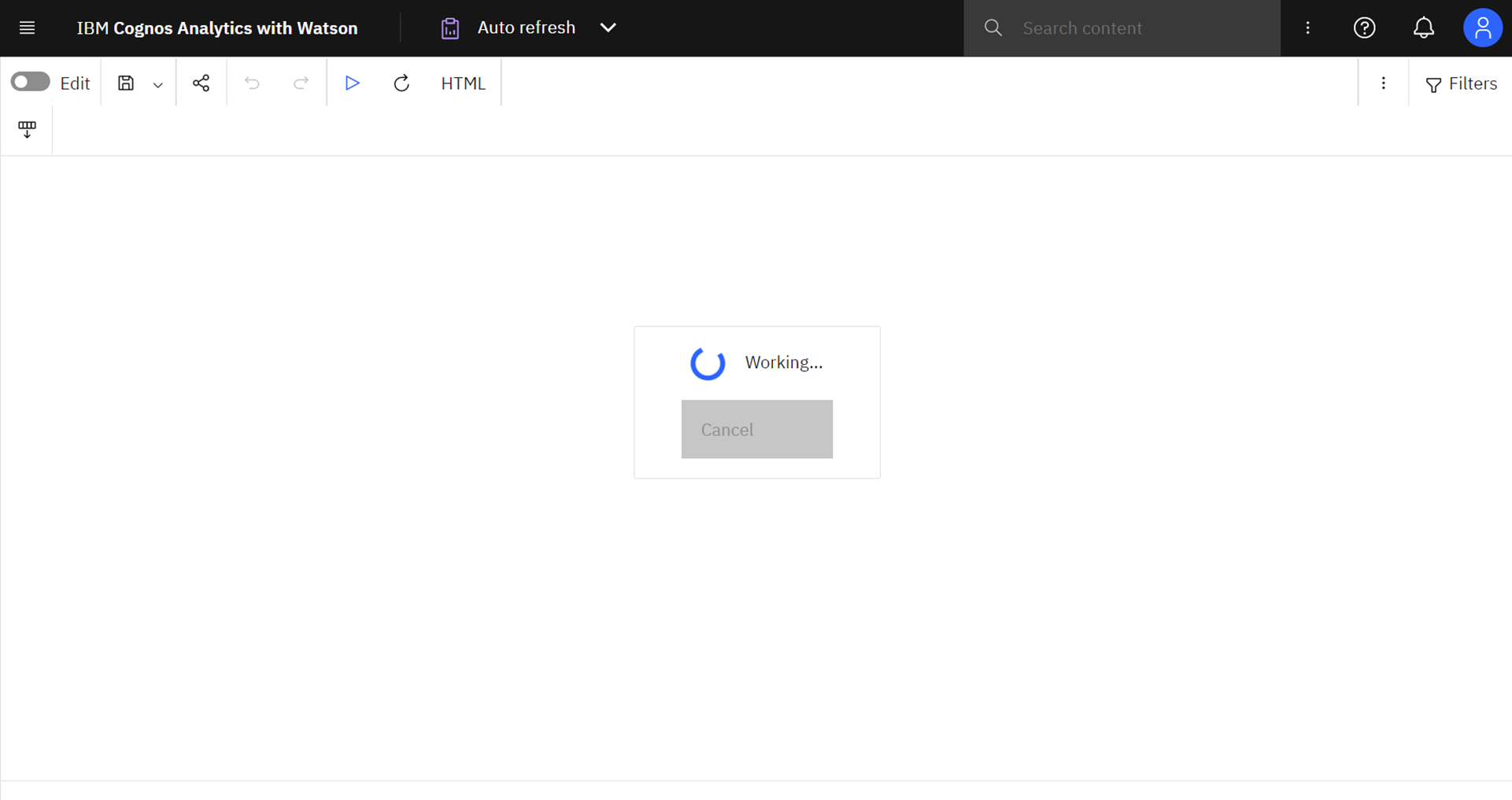Open the notifications bell
The image size is (1512, 800).
(1424, 28)
